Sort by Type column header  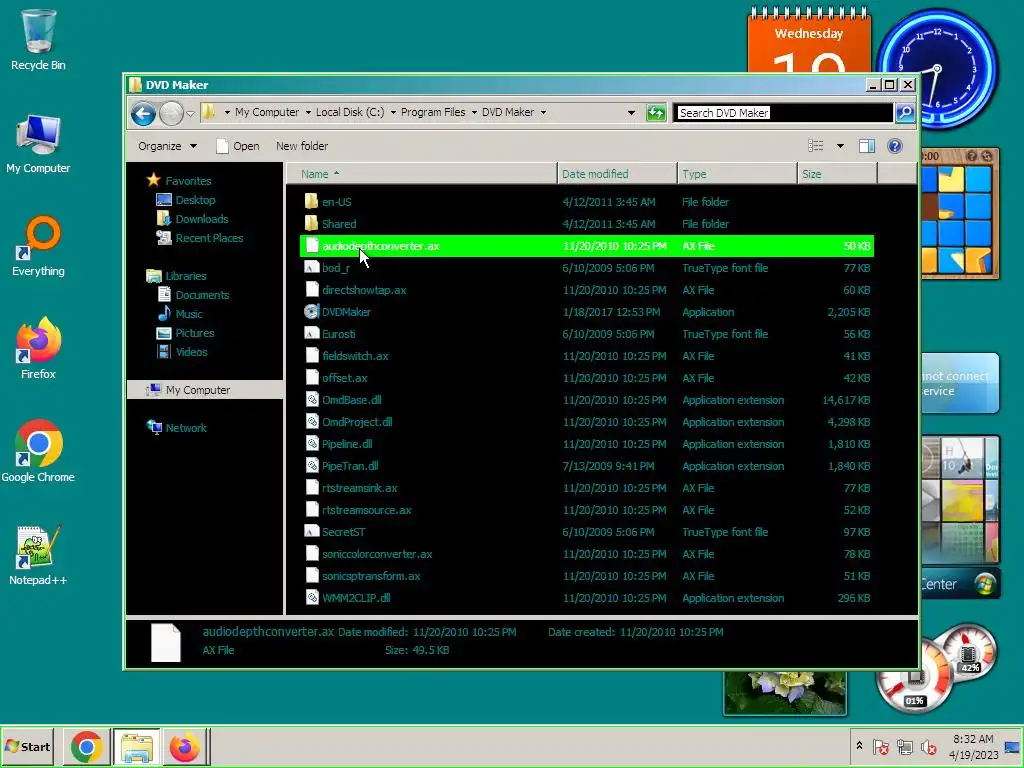tap(737, 174)
